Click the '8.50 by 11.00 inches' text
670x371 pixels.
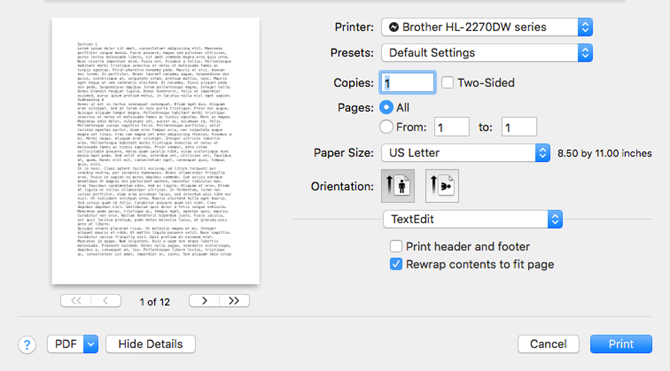605,153
